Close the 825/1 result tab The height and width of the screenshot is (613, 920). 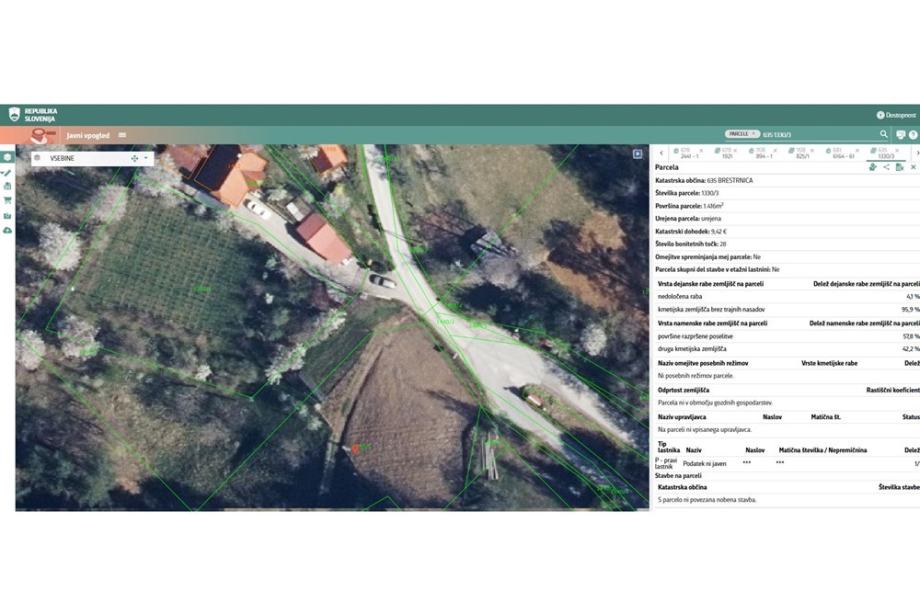click(x=812, y=151)
